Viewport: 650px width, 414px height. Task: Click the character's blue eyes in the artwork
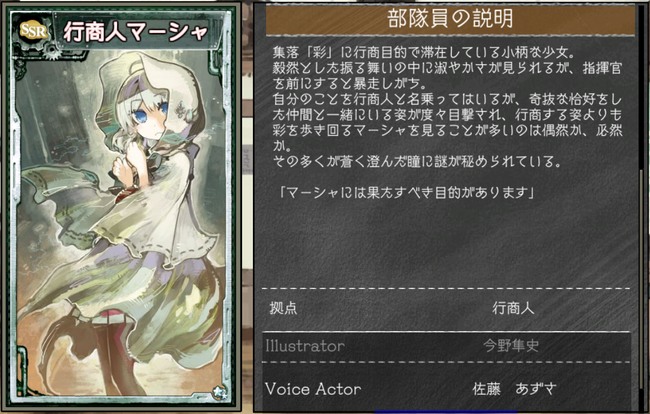[x=151, y=112]
